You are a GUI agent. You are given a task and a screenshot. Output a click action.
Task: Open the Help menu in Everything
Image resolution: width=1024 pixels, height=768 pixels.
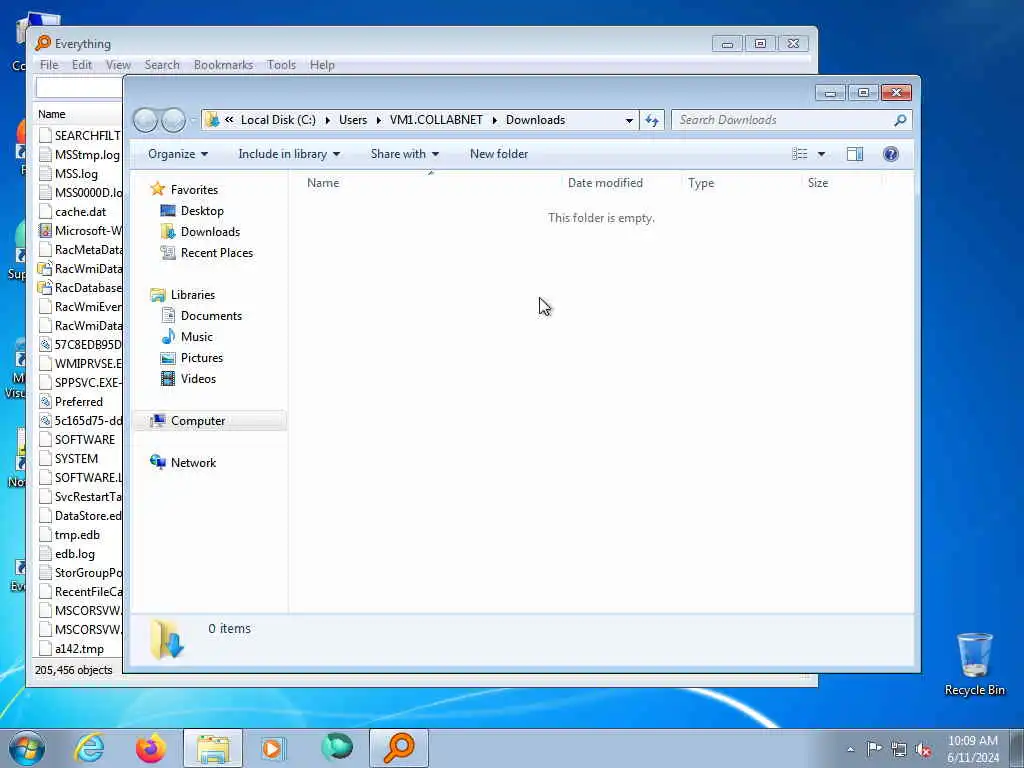[322, 65]
